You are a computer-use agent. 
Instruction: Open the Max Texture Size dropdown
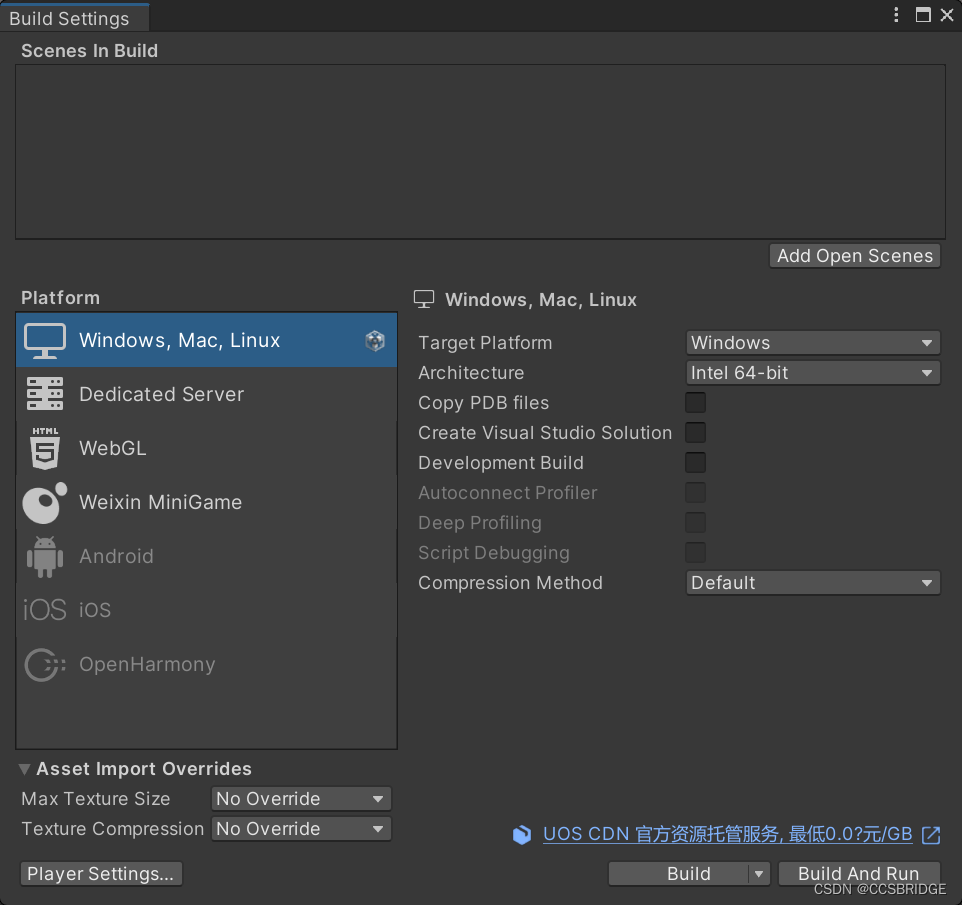[x=301, y=799]
